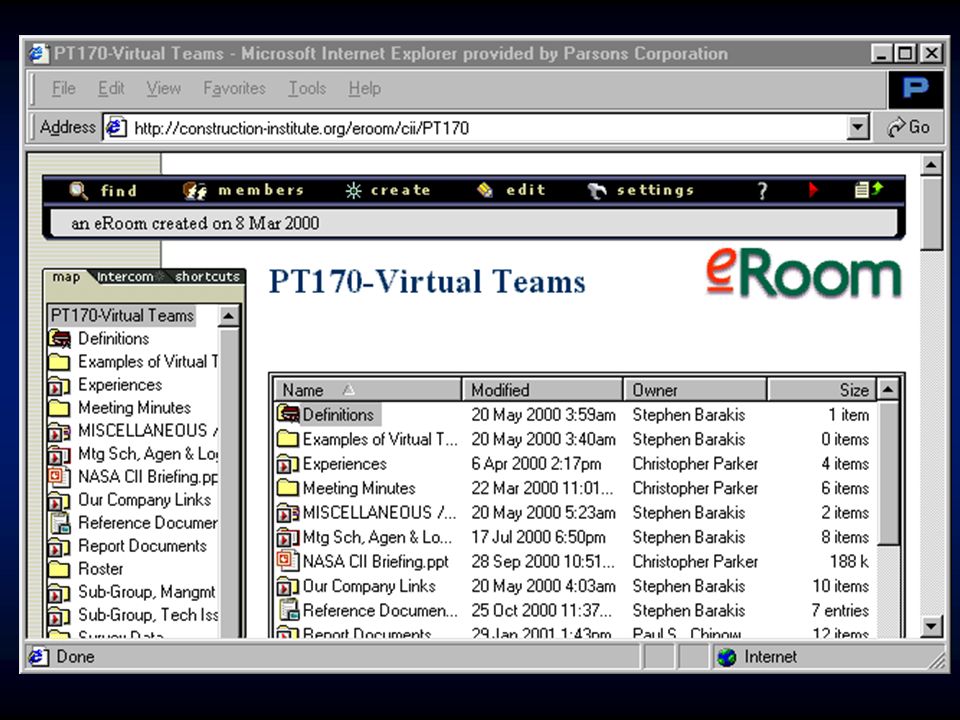Click the NASA CII Briefing.ppt file icon in list
The height and width of the screenshot is (720, 960).
(x=287, y=560)
